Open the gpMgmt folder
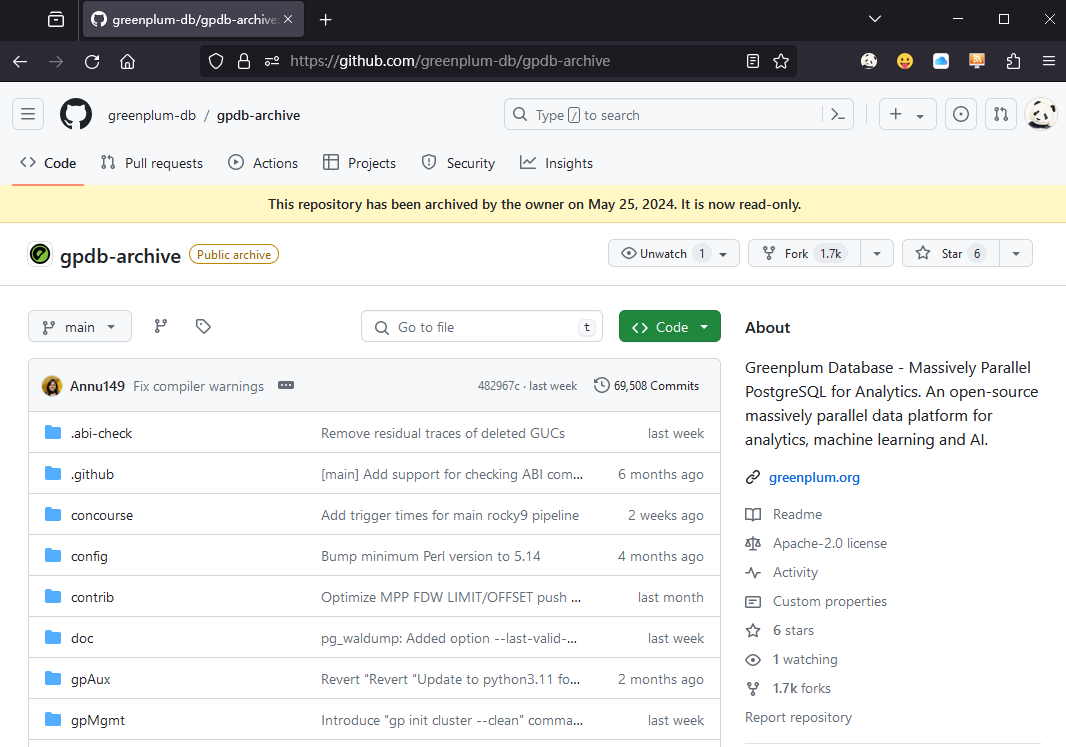This screenshot has width=1066, height=747. [x=98, y=720]
